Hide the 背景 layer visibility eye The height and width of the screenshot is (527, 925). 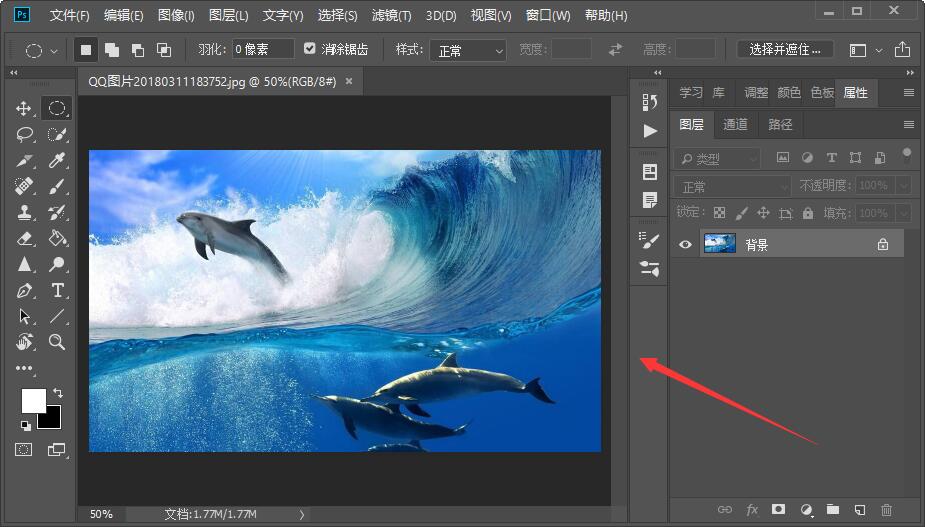coord(685,244)
